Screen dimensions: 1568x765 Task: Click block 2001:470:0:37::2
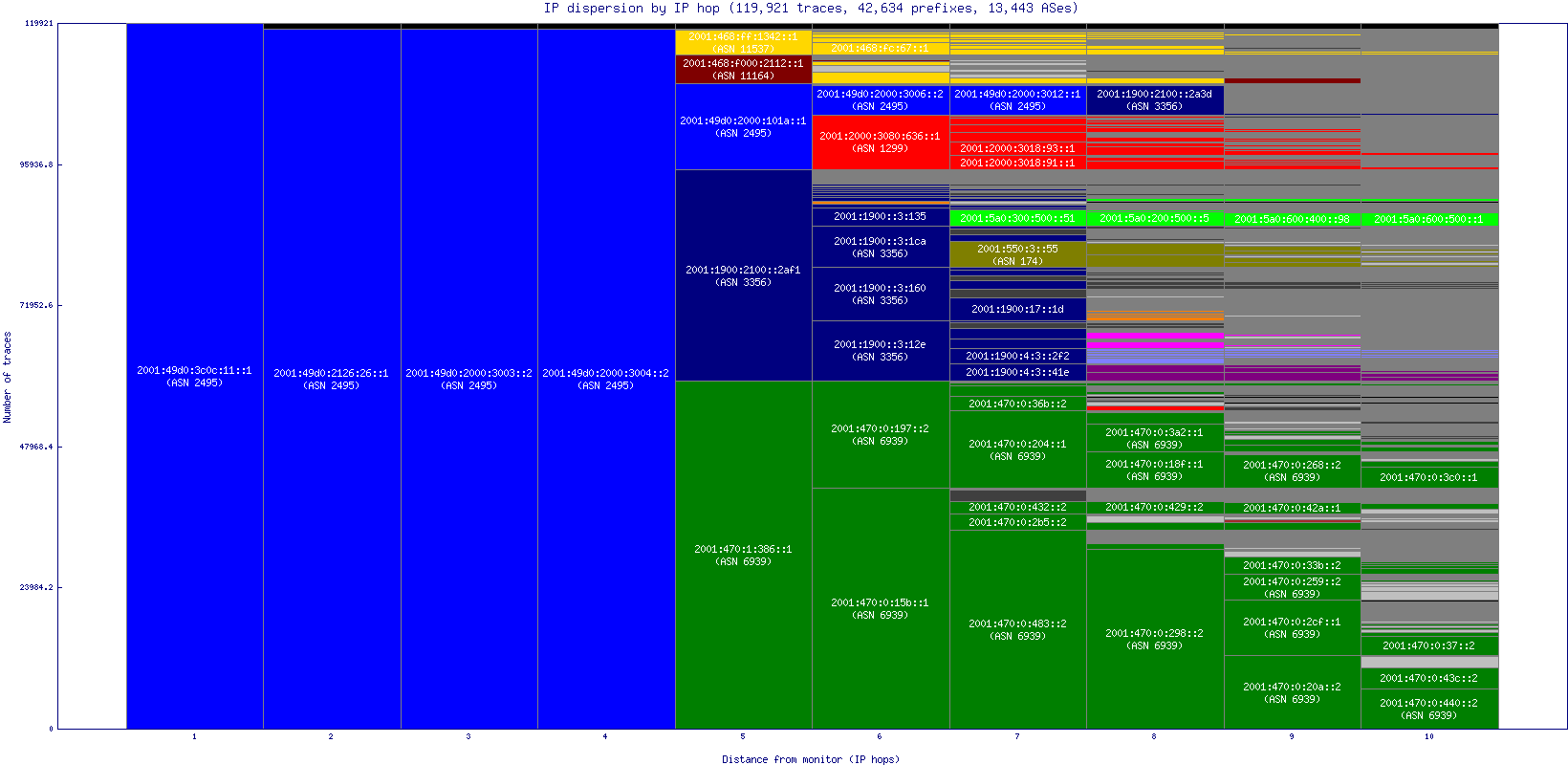click(x=1429, y=645)
